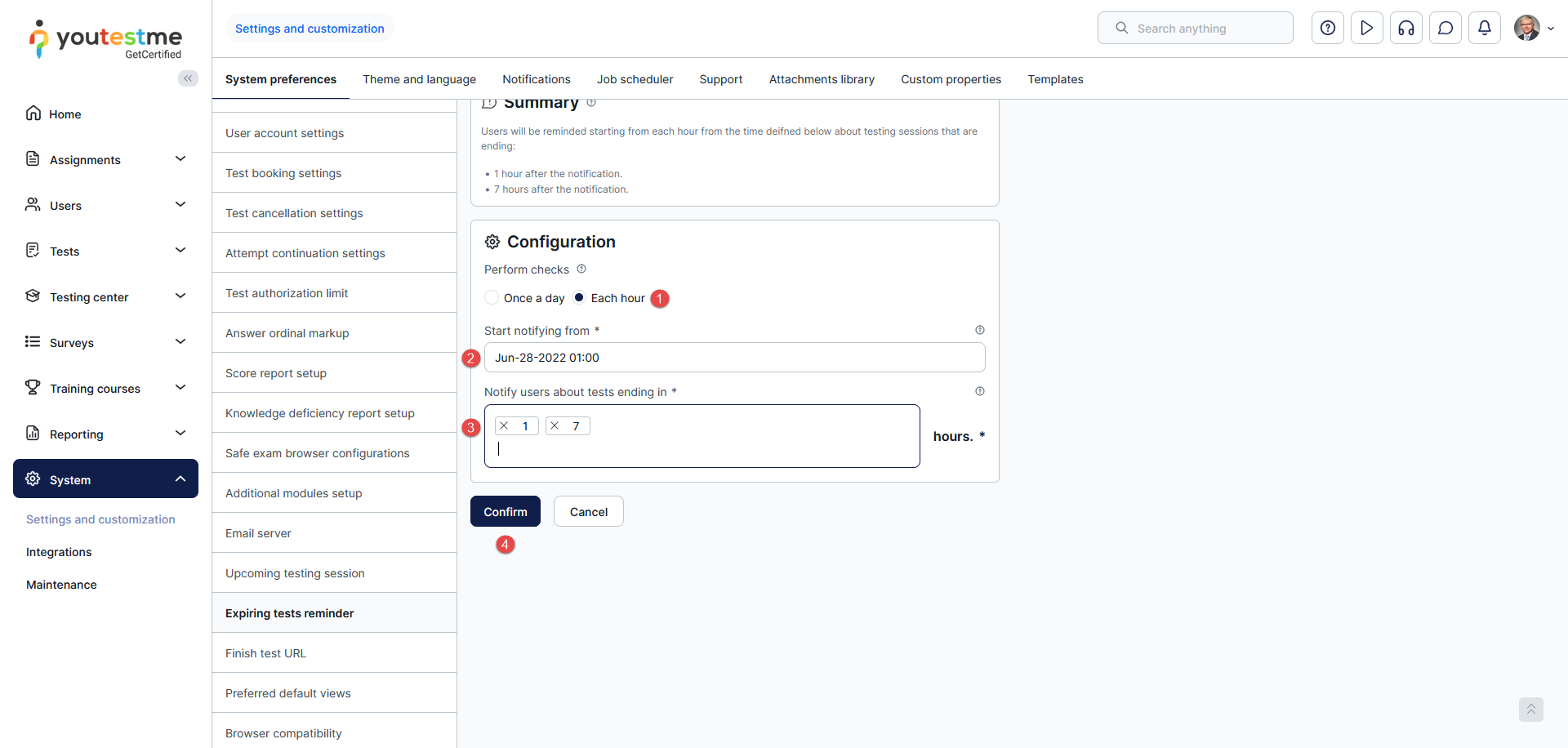Click info icon beside Perform checks
This screenshot has width=1568, height=748.
581,269
